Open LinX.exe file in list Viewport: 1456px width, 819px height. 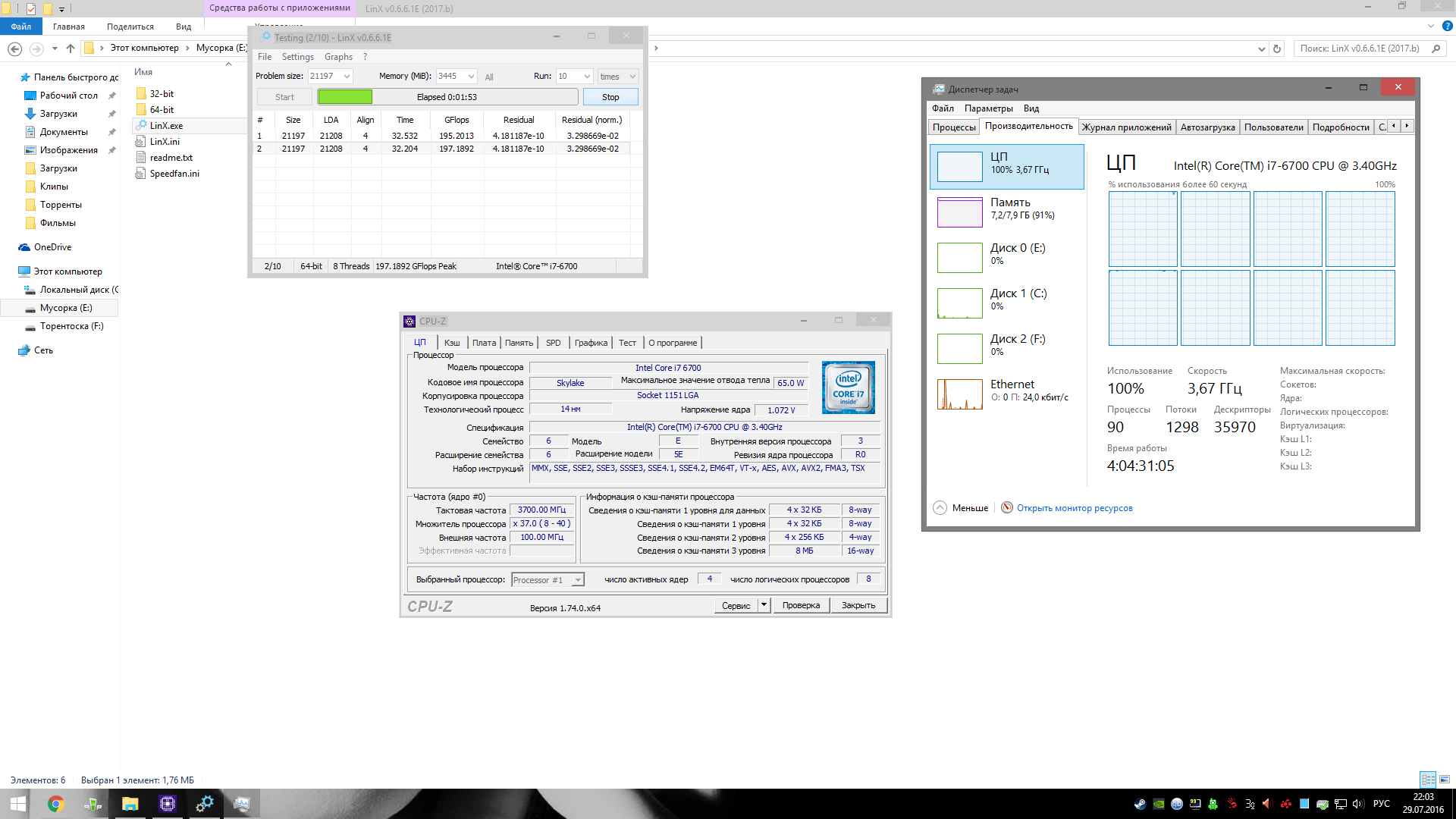tap(166, 126)
